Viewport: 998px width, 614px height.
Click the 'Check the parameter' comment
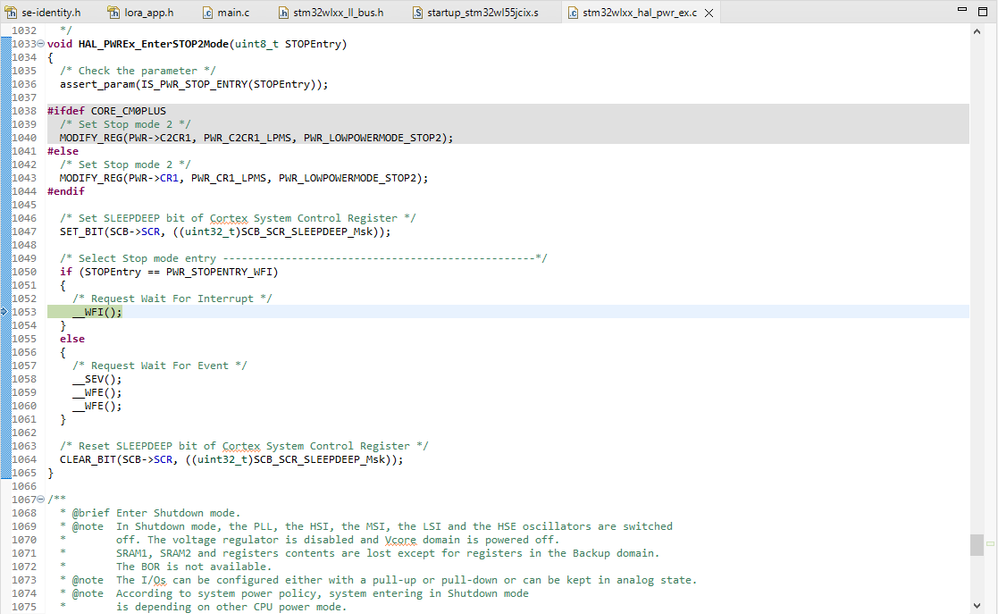(x=137, y=71)
